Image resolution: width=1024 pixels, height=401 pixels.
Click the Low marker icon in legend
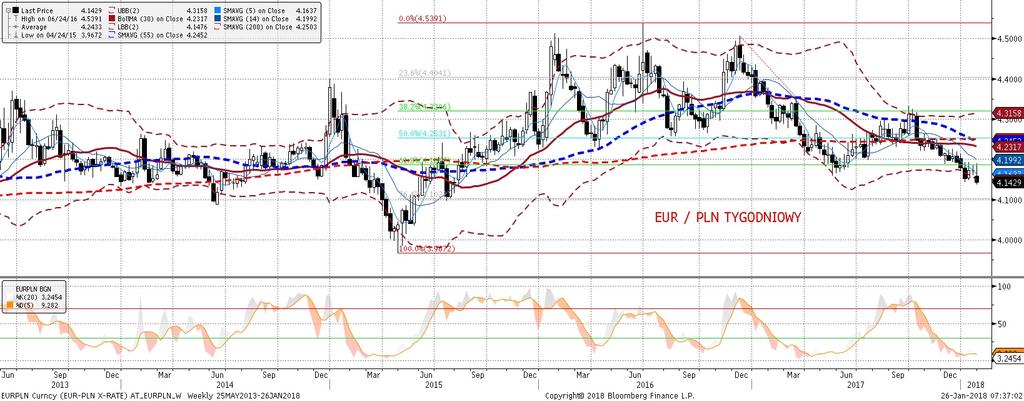click(16, 35)
